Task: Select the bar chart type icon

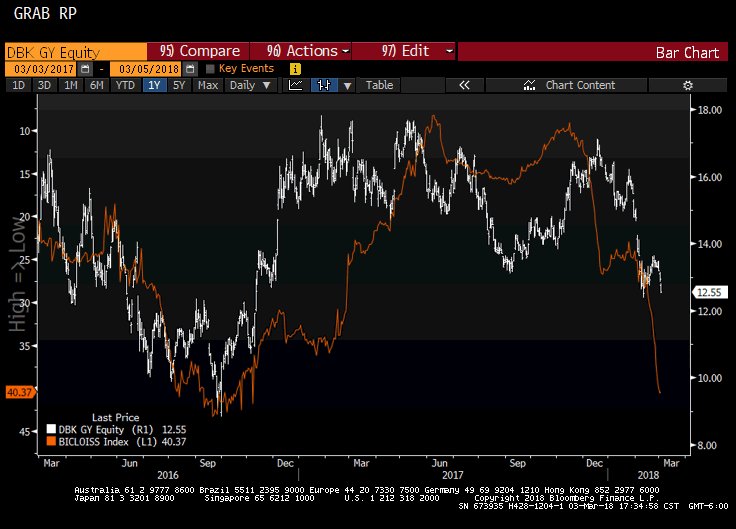Action: 324,85
